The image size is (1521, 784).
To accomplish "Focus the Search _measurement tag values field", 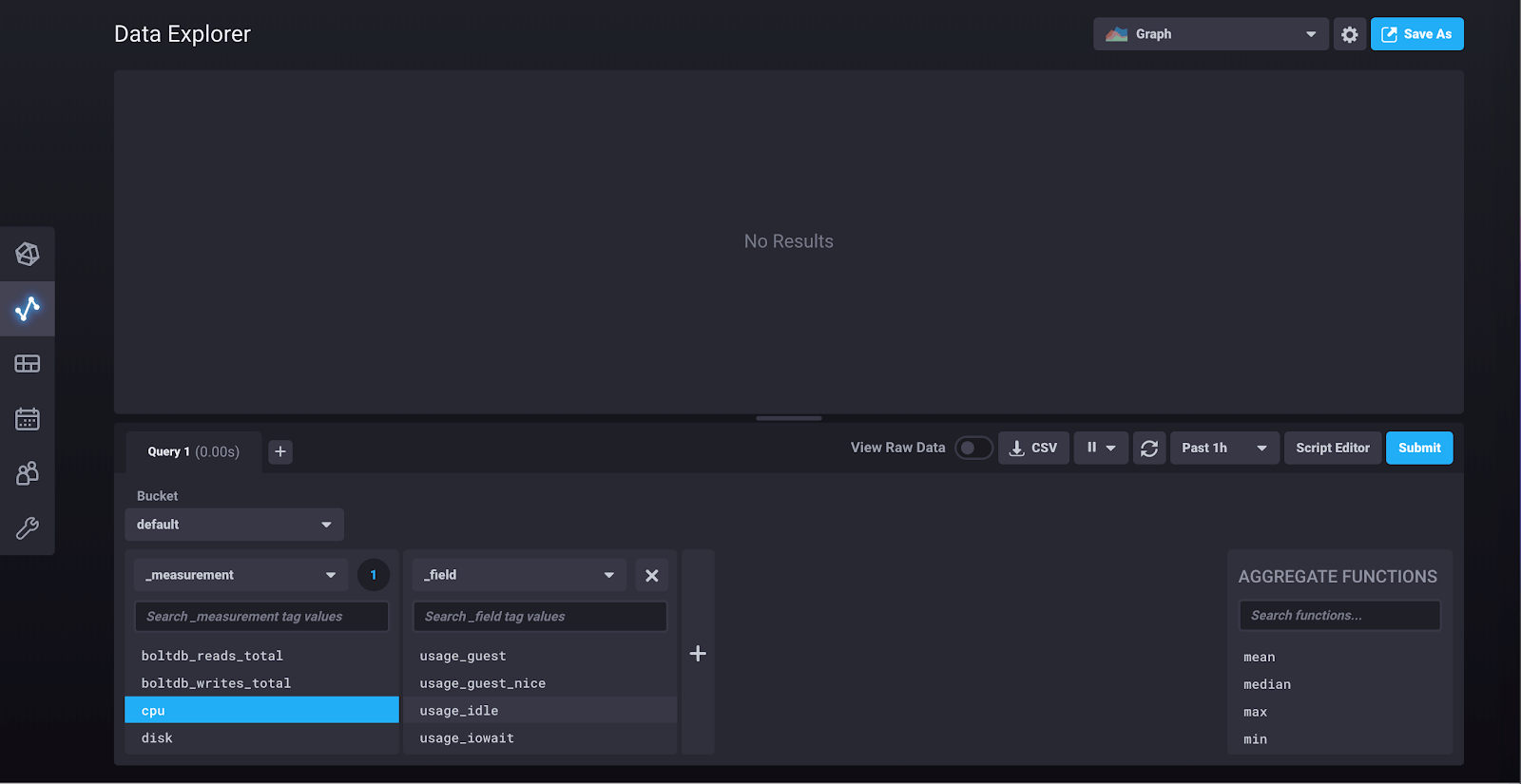I will coord(261,617).
